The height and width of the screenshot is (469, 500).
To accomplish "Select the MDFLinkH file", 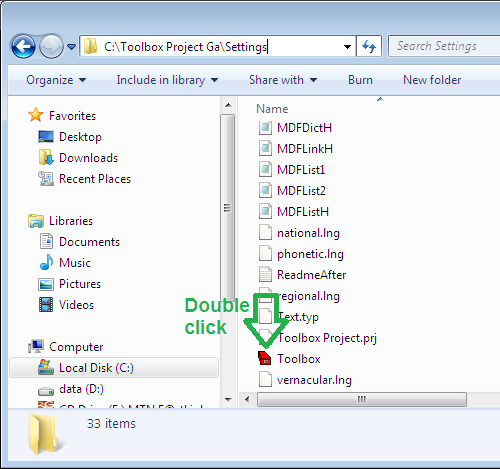I will click(305, 149).
